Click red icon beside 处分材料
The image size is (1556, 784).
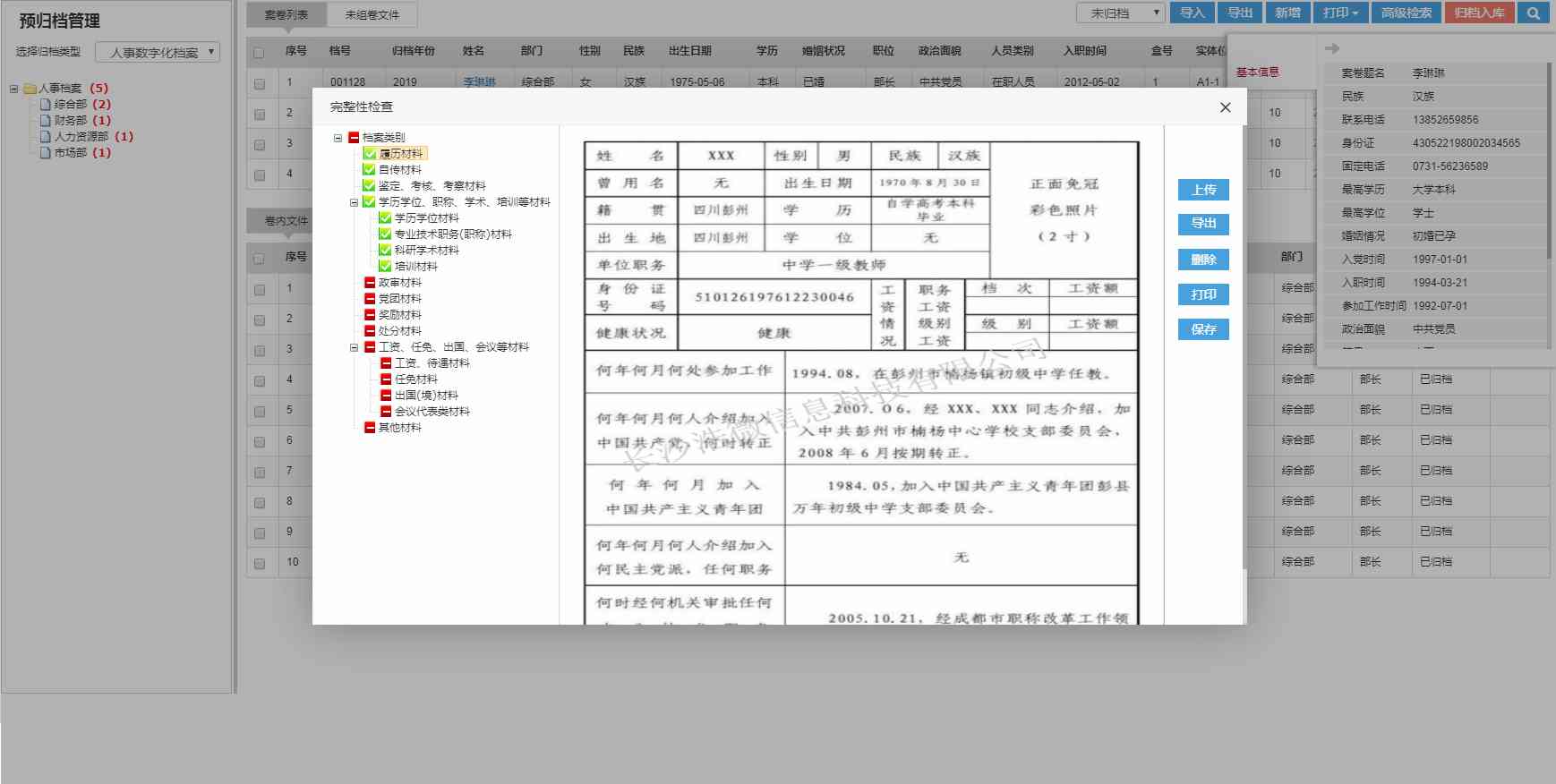[x=369, y=331]
